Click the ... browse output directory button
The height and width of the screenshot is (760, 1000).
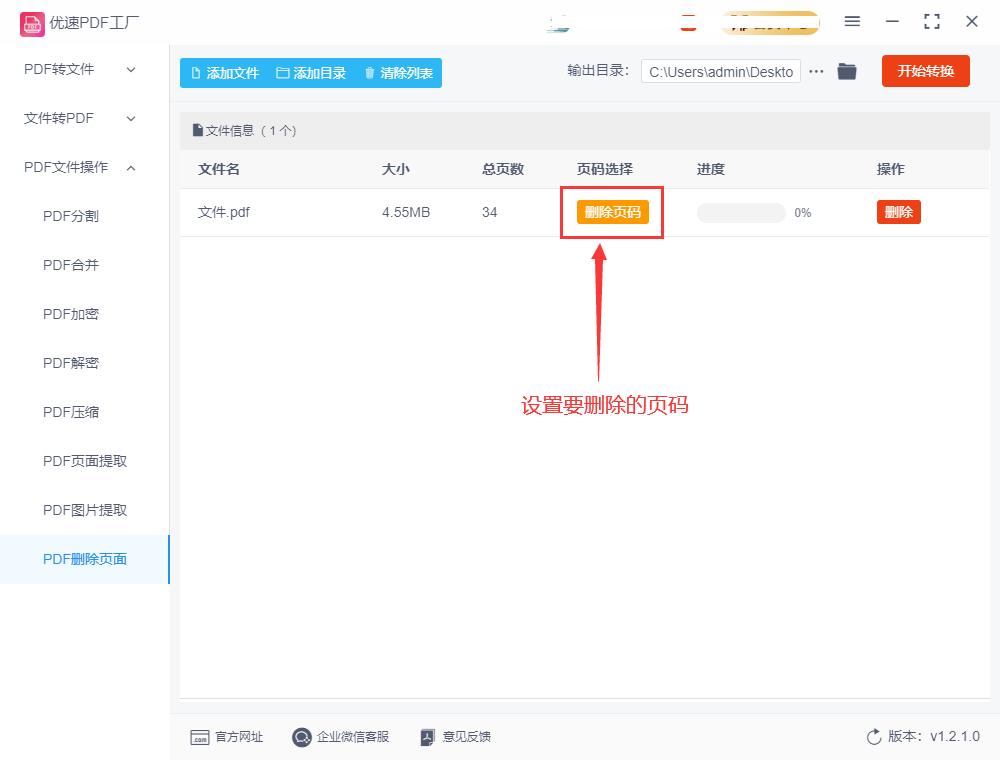click(x=816, y=71)
